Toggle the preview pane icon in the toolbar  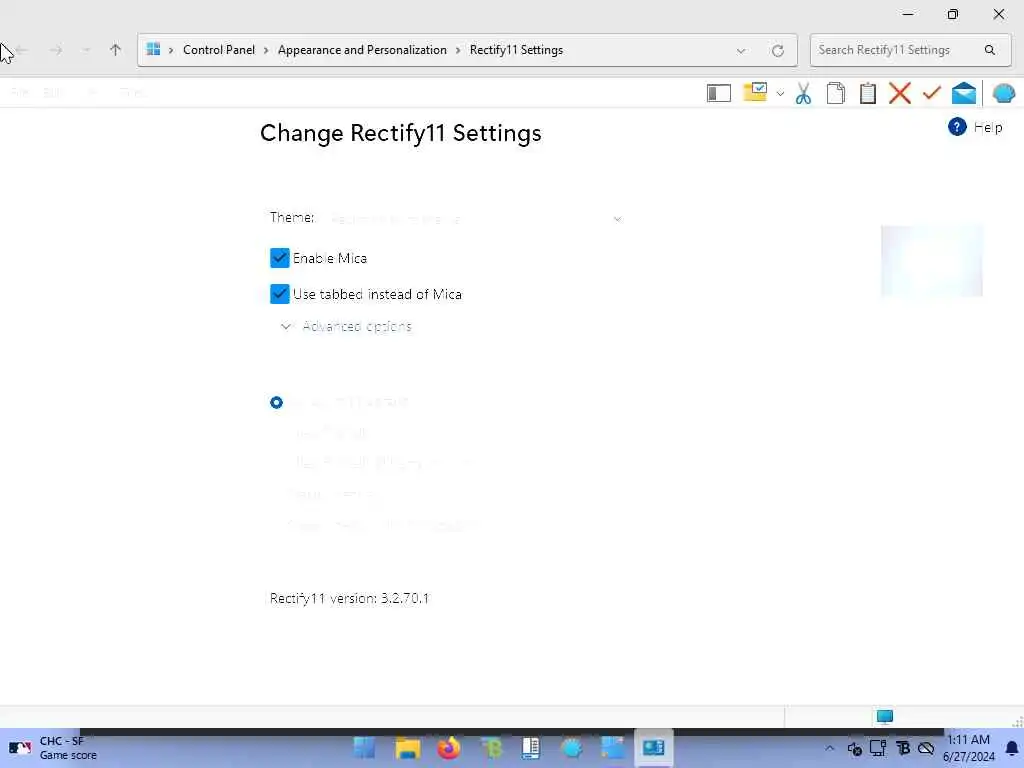pos(718,93)
